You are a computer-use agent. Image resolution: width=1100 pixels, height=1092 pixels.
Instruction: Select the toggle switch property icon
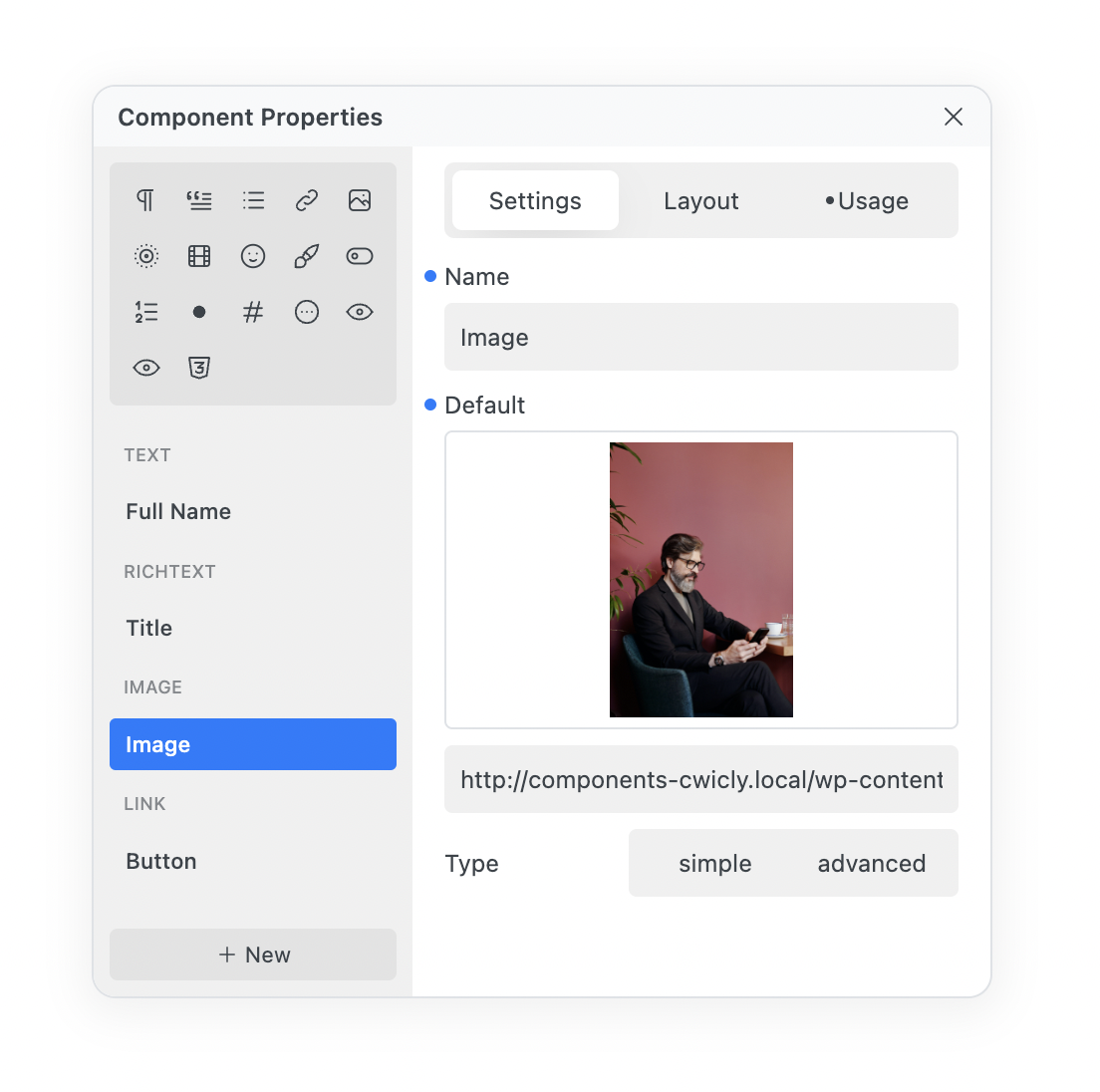[360, 256]
